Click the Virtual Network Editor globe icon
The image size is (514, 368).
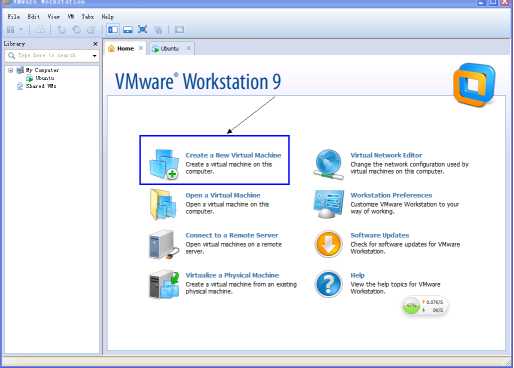click(x=328, y=165)
